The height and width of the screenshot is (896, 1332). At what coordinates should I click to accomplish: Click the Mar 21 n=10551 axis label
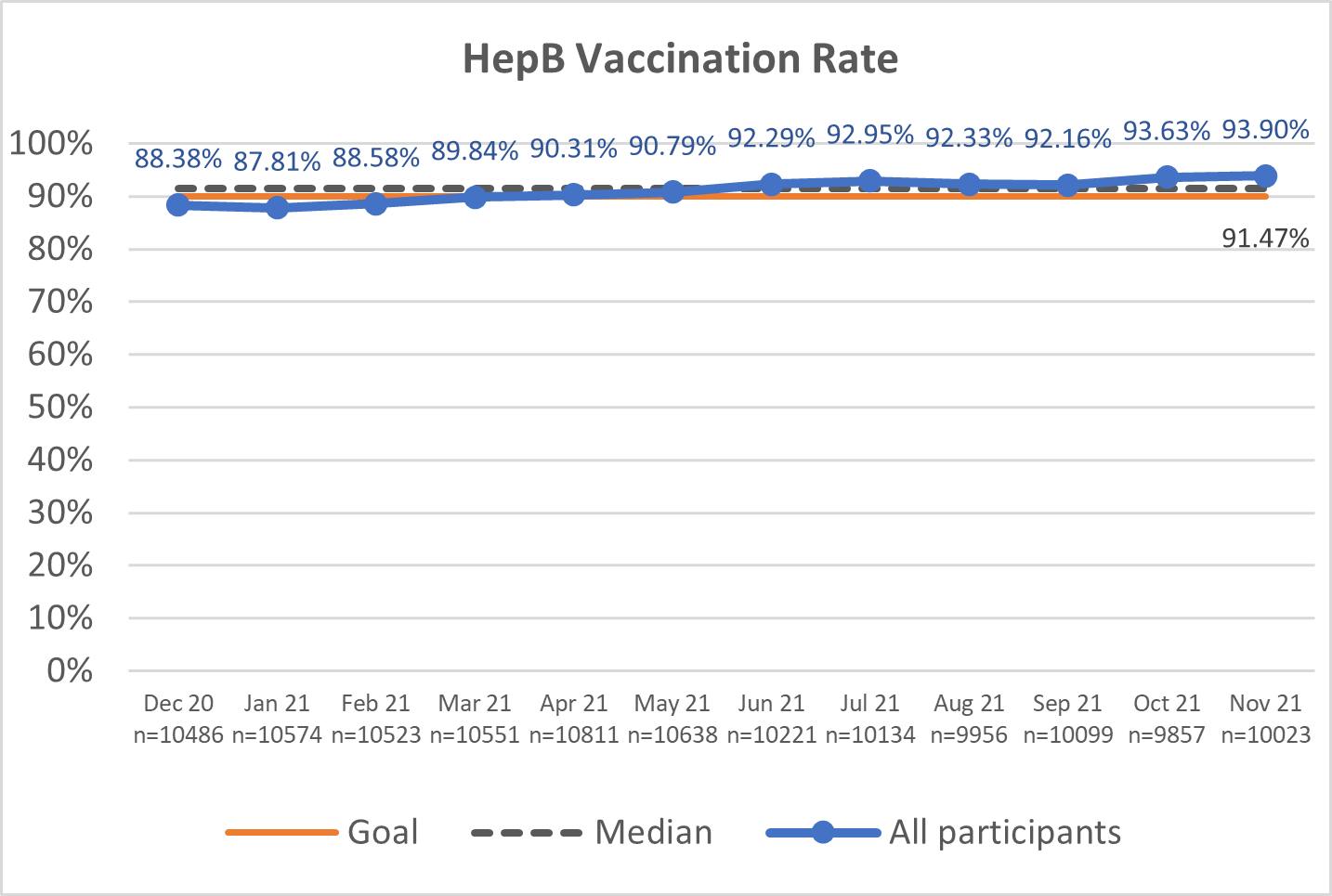475,720
